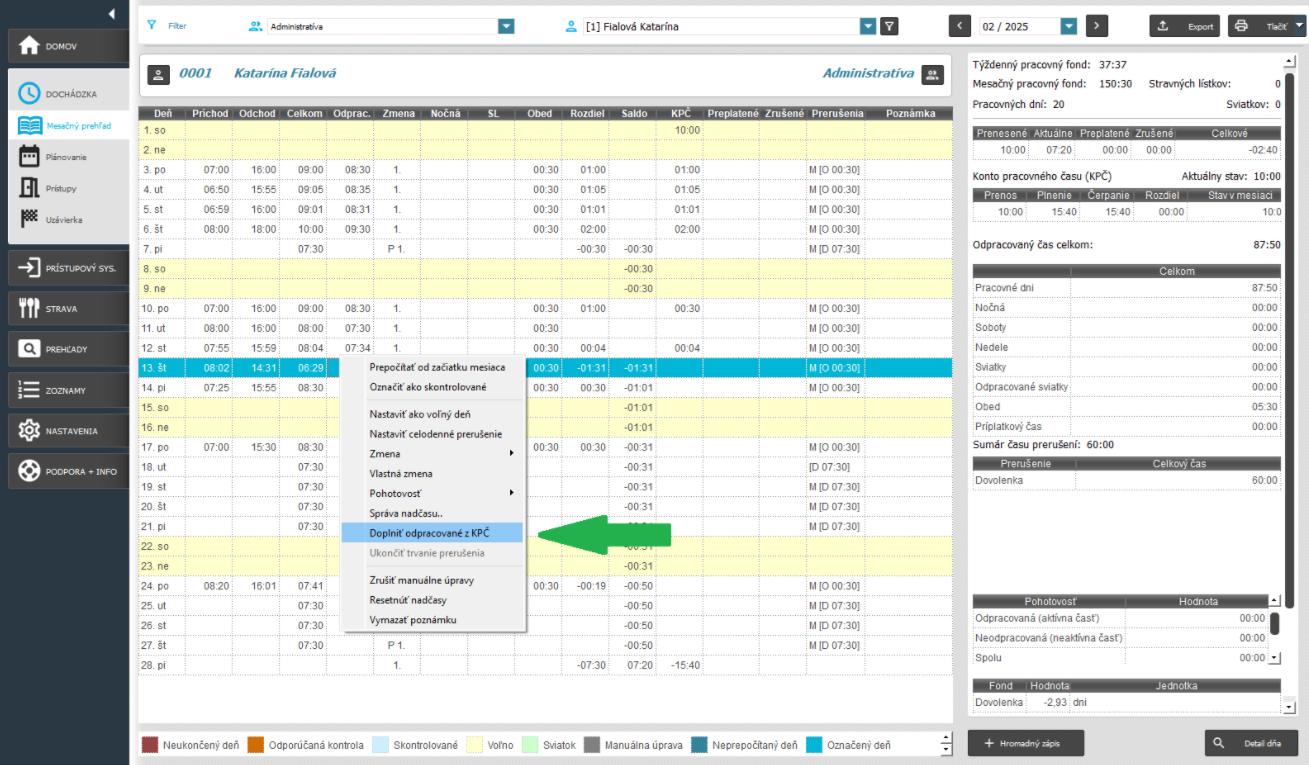The height and width of the screenshot is (765, 1309).
Task: Expand the Administratíva department dropdown
Action: point(505,26)
